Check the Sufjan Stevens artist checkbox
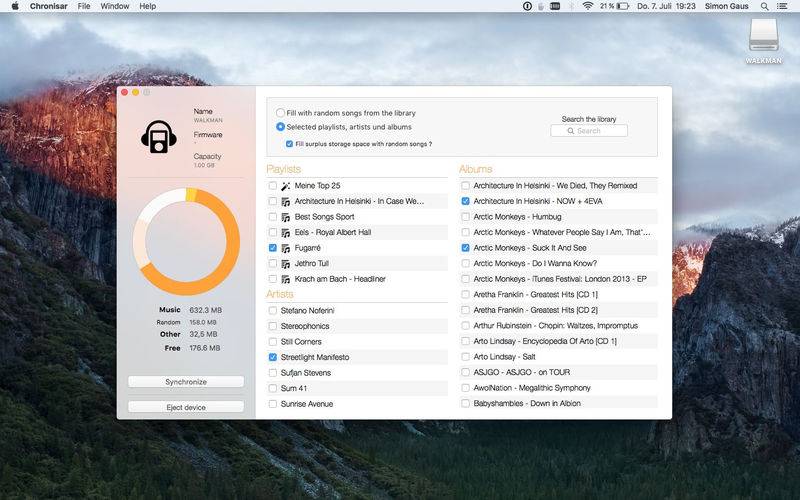This screenshot has height=500, width=800. [272, 373]
